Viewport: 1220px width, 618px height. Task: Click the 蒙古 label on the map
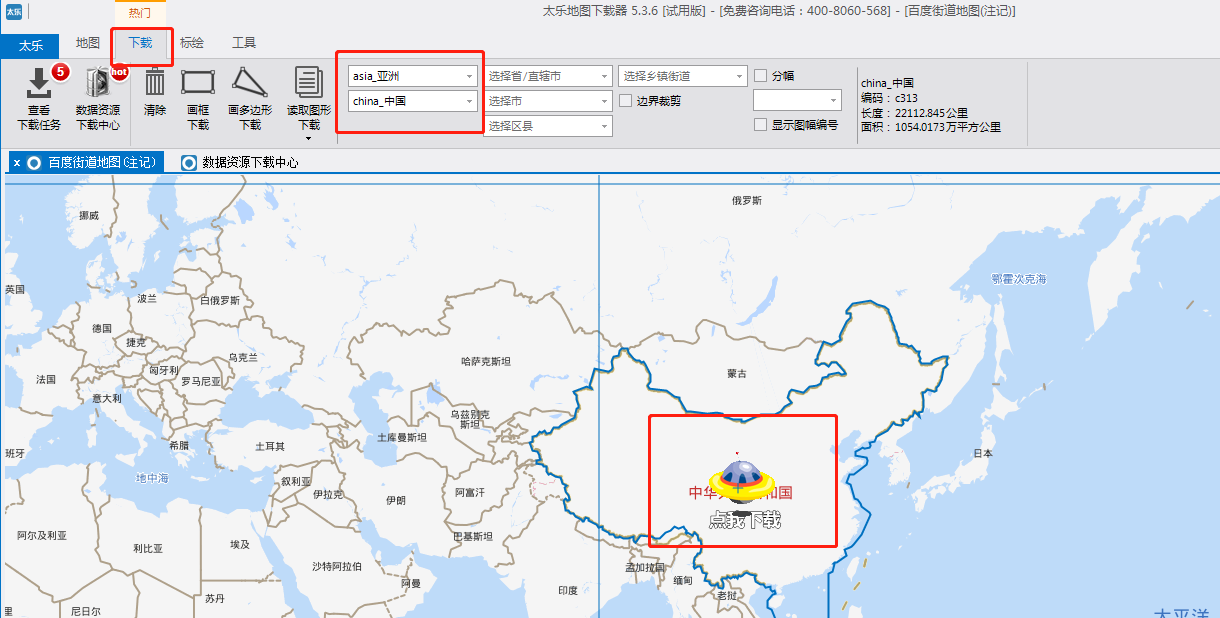point(737,373)
